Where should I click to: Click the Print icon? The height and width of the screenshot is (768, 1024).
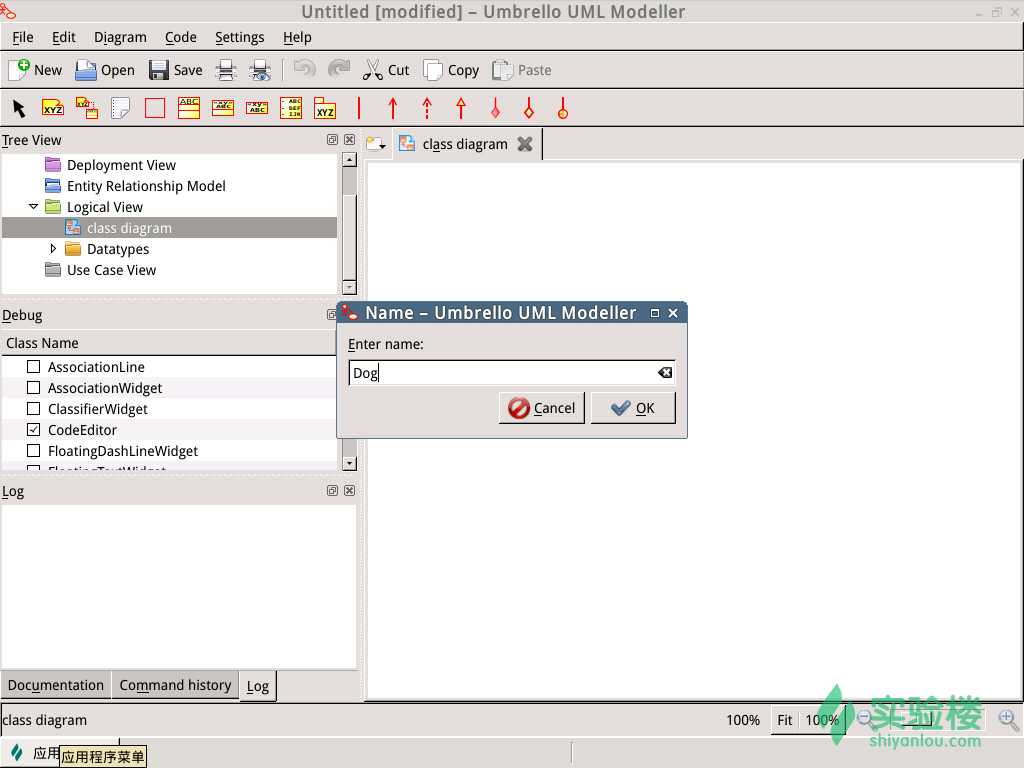226,70
